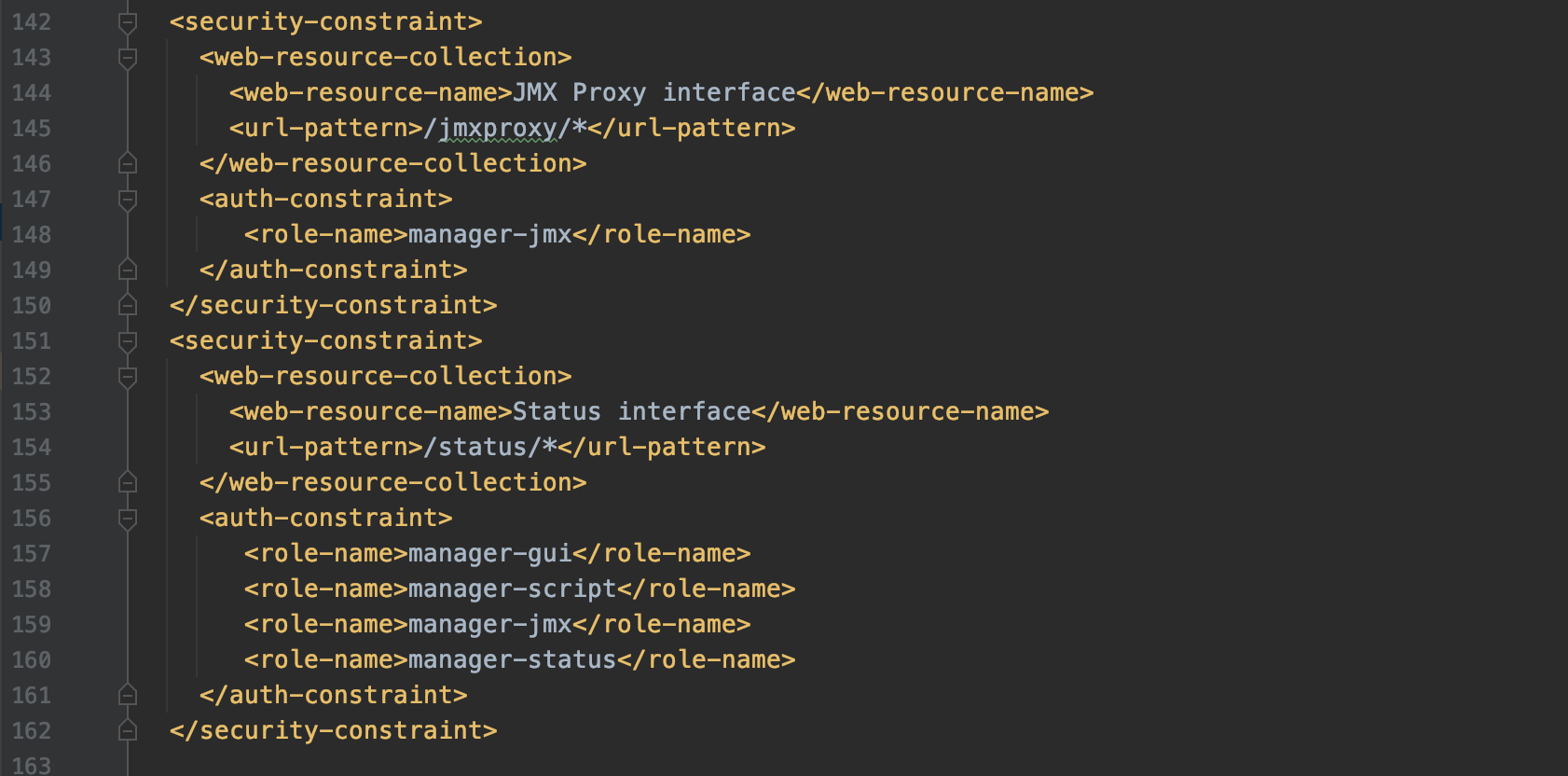Click line number 163 in gutter
The width and height of the screenshot is (1568, 776).
(32, 766)
